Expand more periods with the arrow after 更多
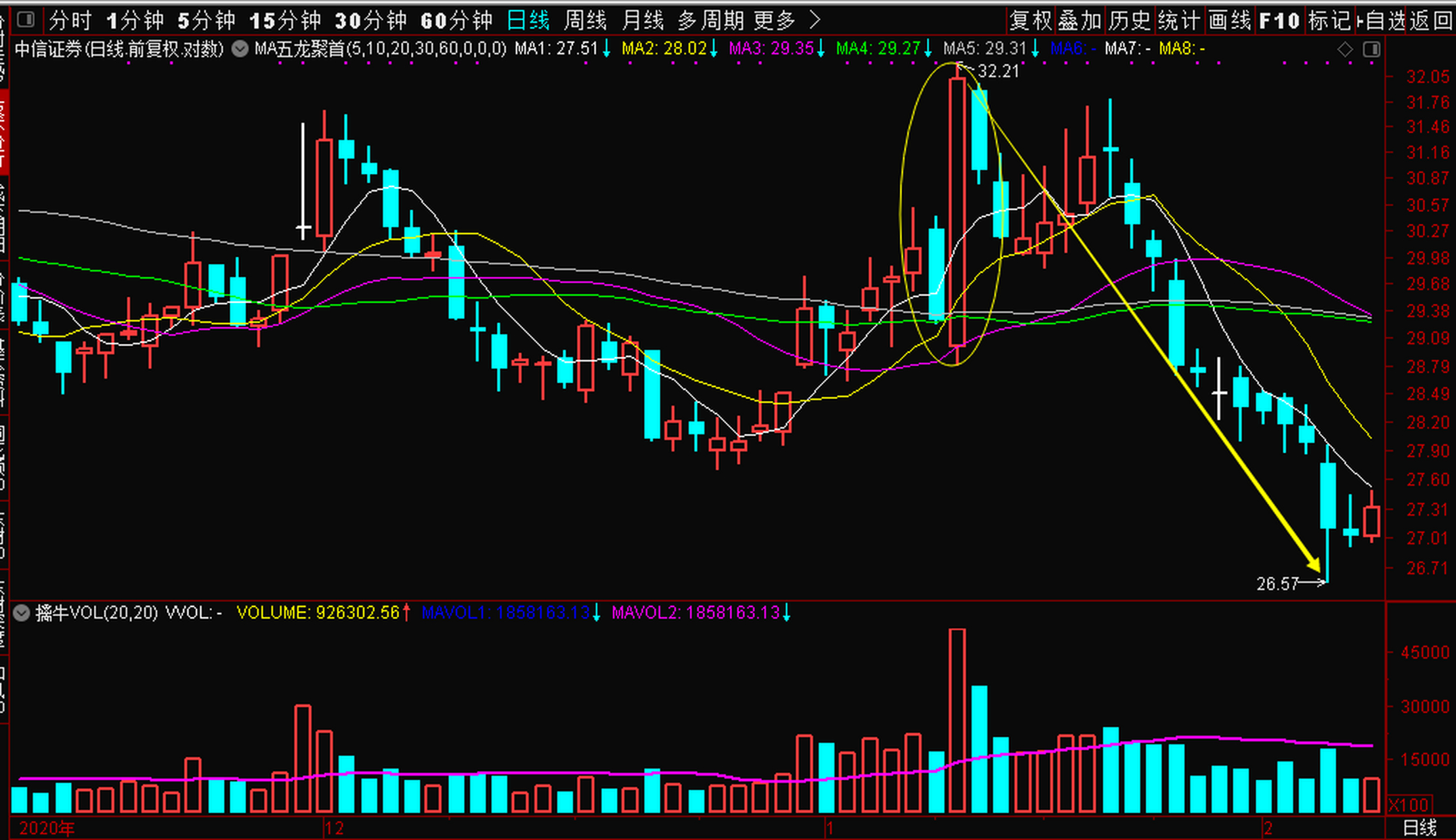The image size is (1456, 840). [815, 20]
